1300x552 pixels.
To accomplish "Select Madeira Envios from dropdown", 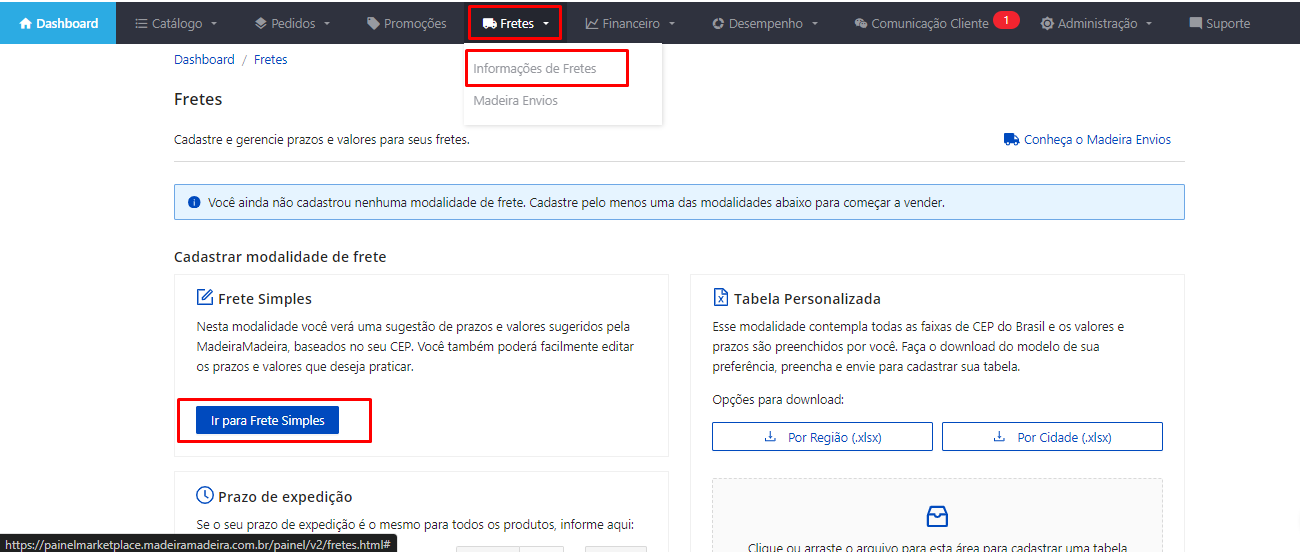I will (x=516, y=101).
